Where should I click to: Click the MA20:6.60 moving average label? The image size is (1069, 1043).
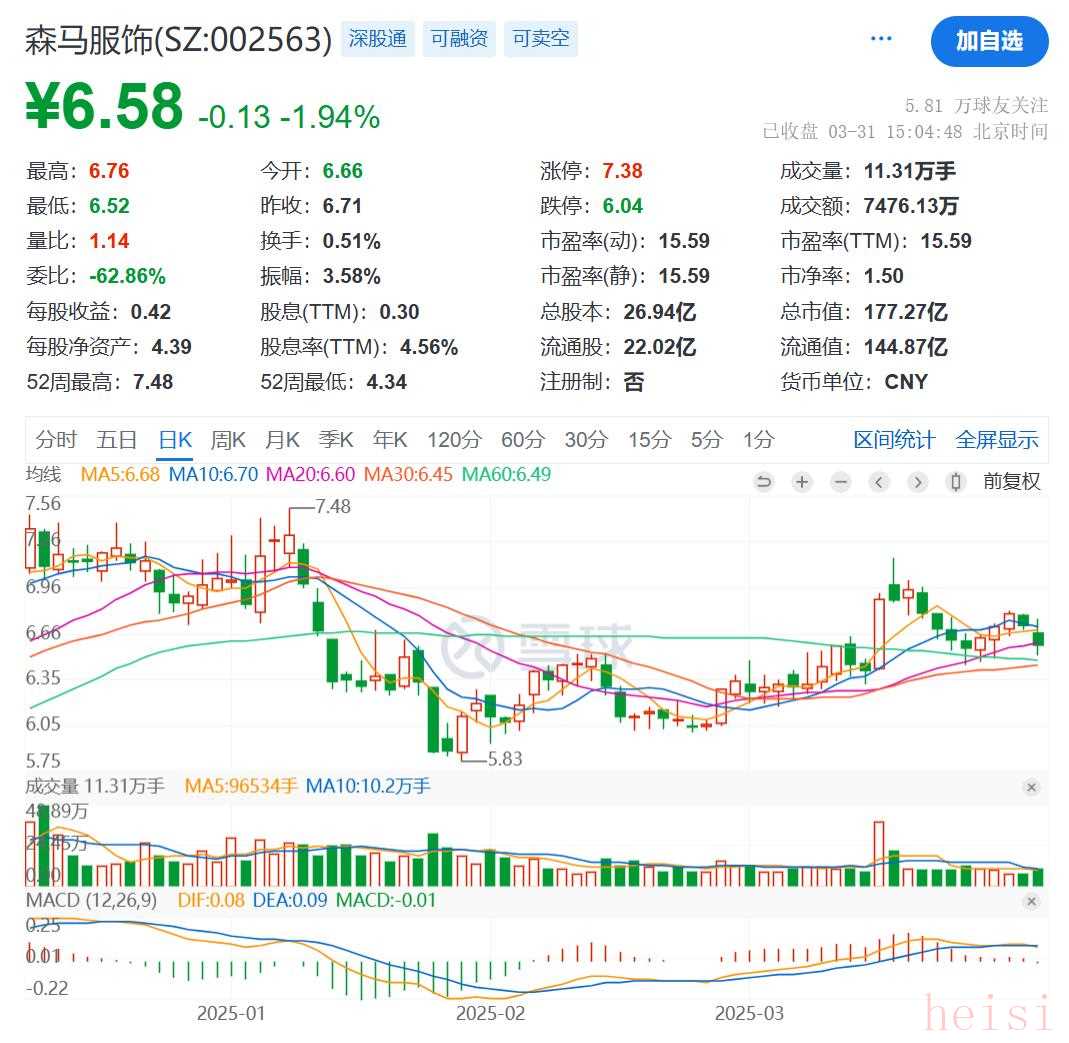pyautogui.click(x=310, y=474)
